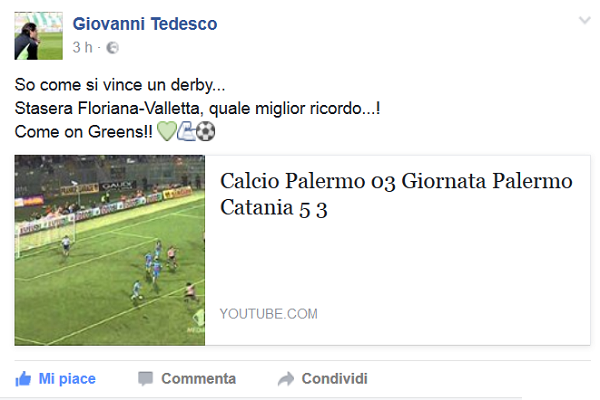Click the green heart emoji in the post
Image resolution: width=600 pixels, height=400 pixels.
[x=167, y=131]
